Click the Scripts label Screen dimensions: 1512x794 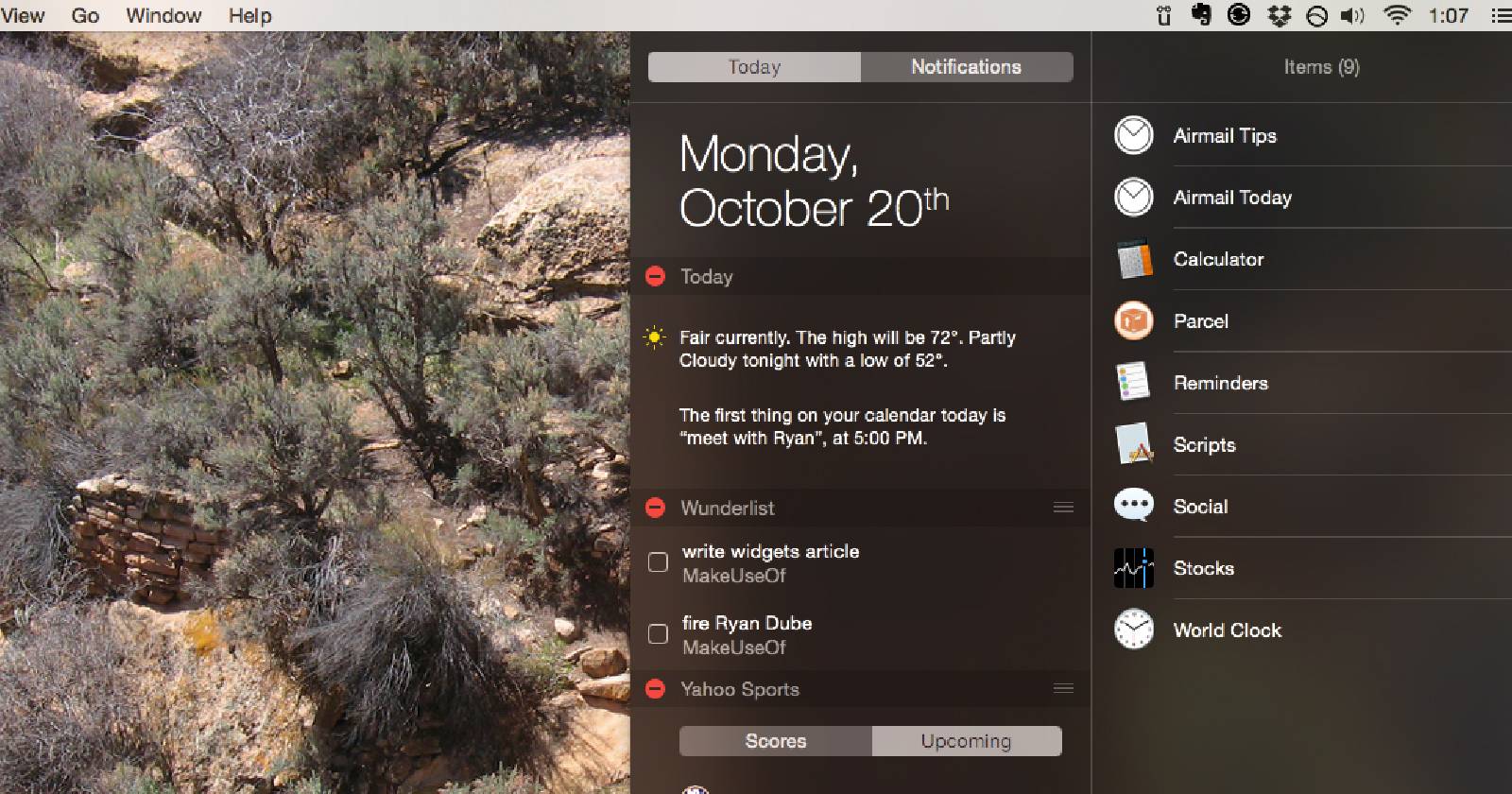(x=1204, y=445)
